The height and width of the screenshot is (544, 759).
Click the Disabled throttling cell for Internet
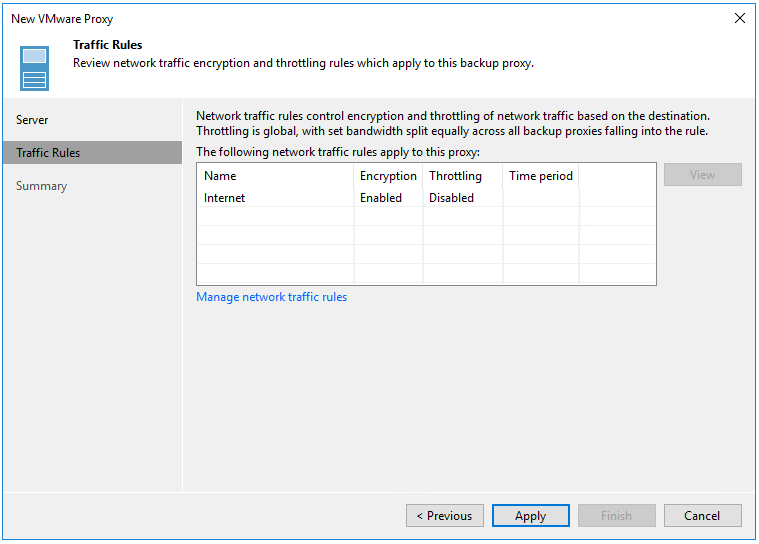pos(451,198)
